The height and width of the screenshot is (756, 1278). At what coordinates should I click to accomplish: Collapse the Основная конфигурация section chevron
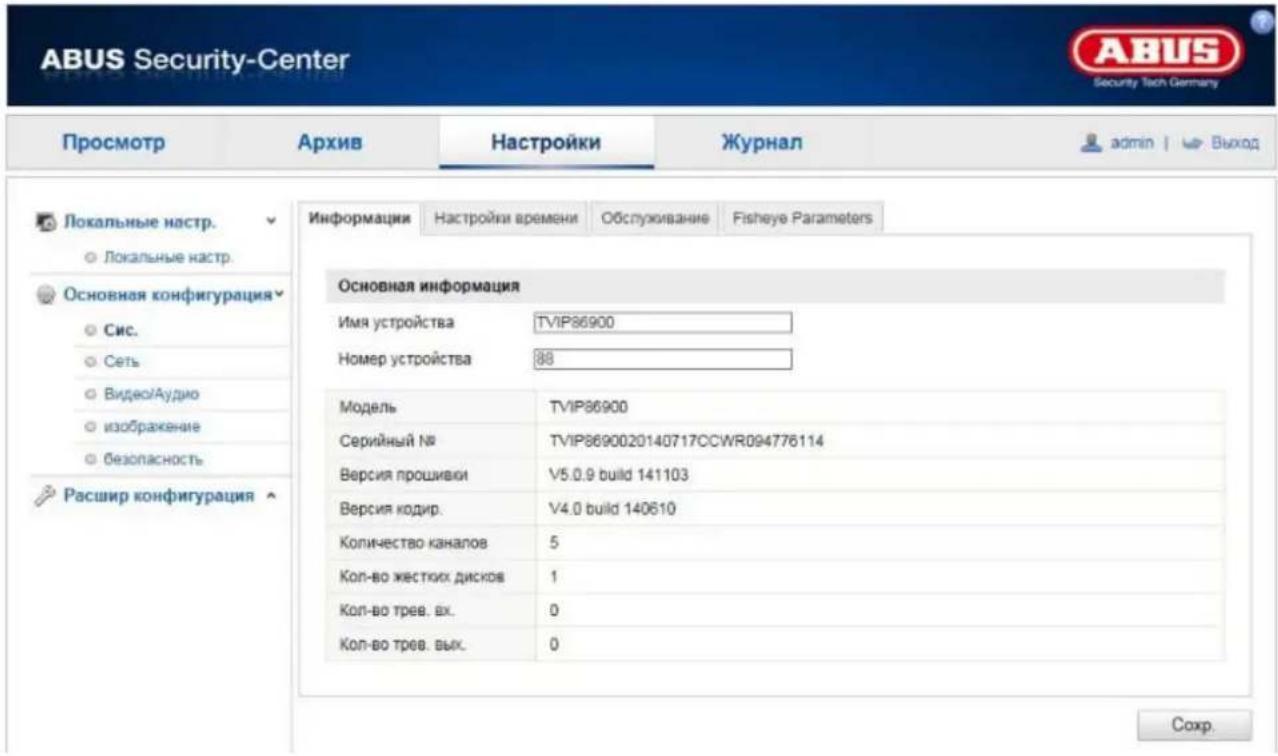pyautogui.click(x=280, y=295)
